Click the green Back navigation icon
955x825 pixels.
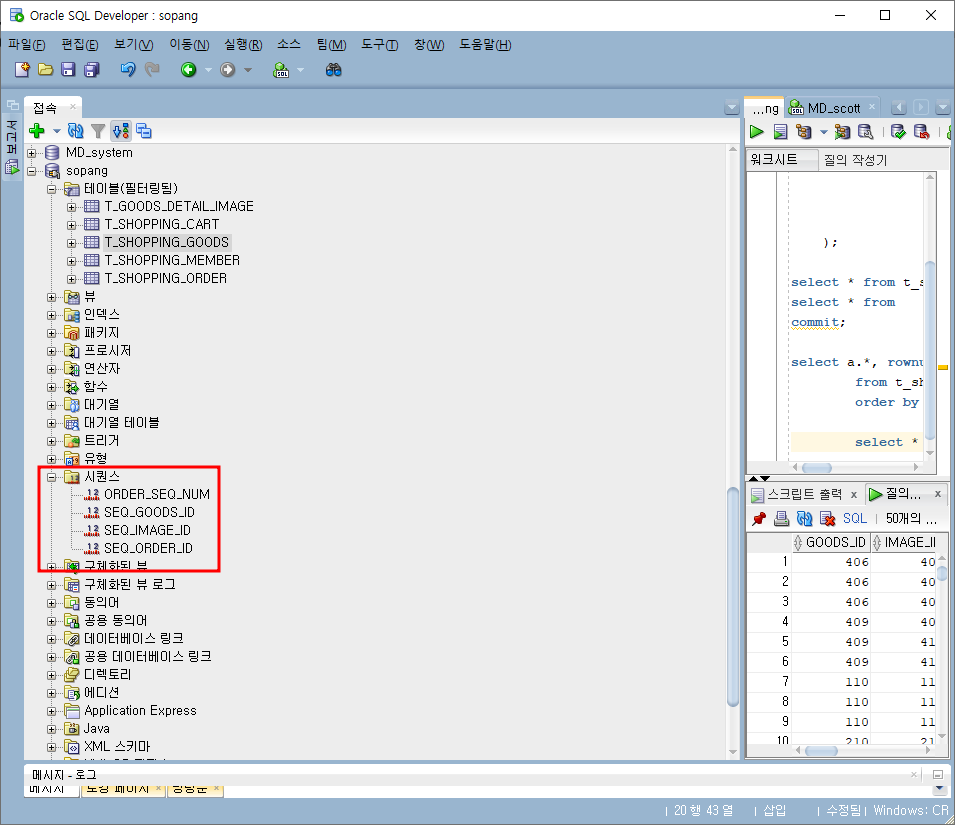click(189, 70)
